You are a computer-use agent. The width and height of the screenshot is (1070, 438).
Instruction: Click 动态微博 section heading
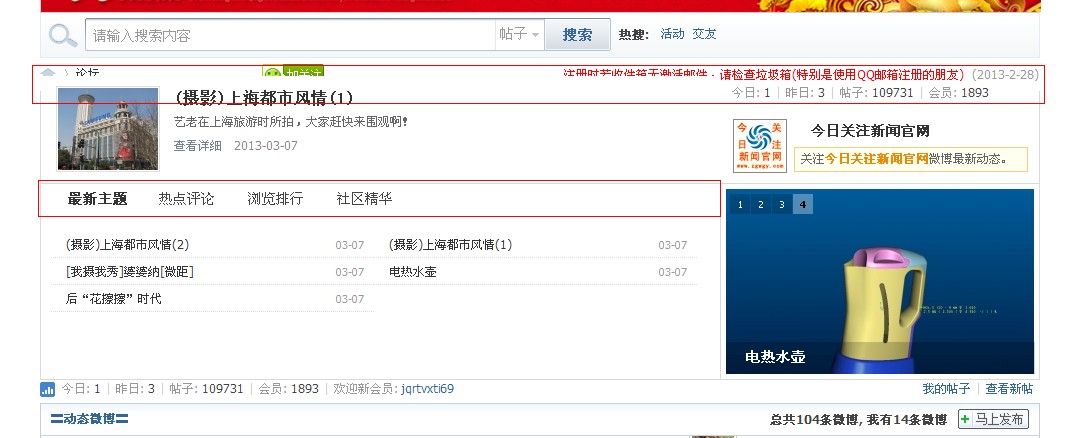pos(89,419)
